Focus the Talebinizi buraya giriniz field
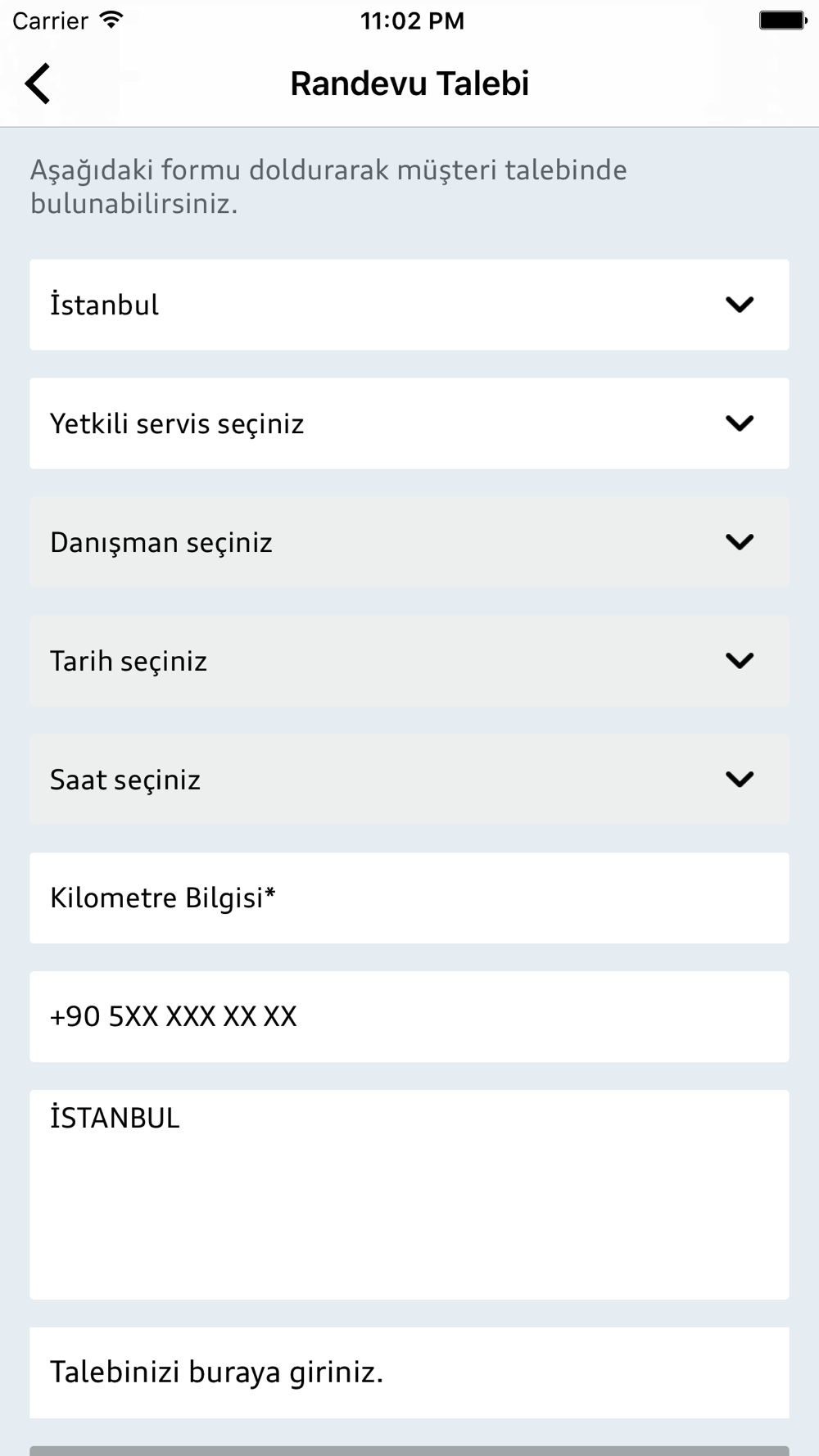Image resolution: width=819 pixels, height=1456 pixels. [409, 1372]
